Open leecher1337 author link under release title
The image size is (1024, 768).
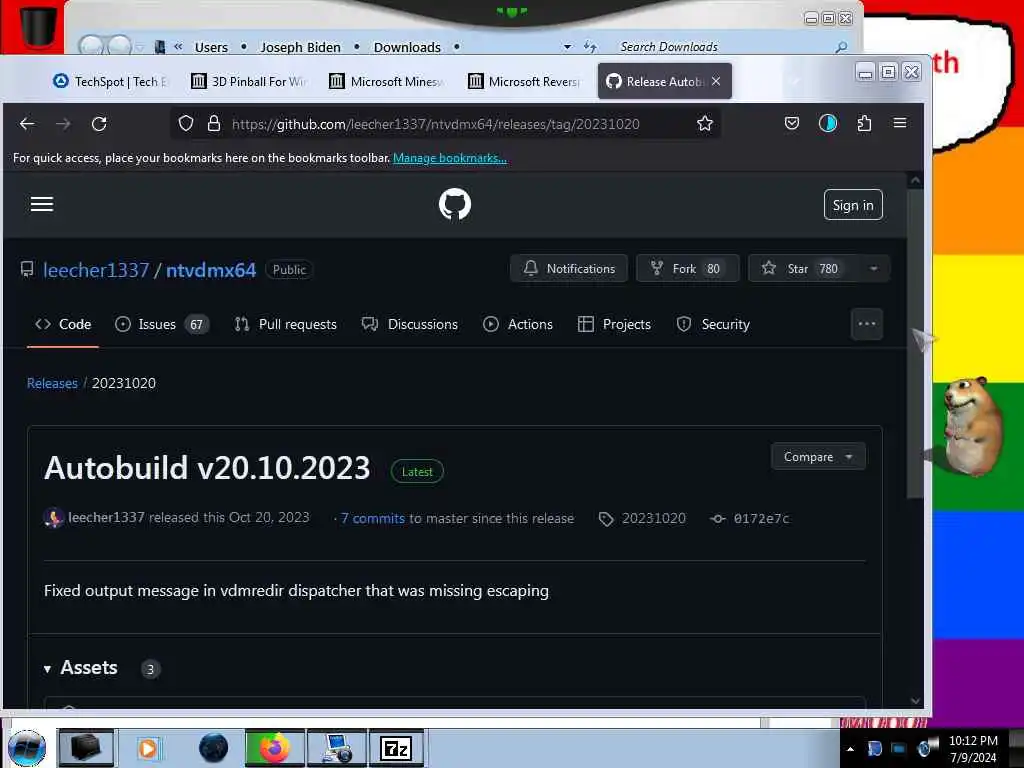tap(106, 518)
